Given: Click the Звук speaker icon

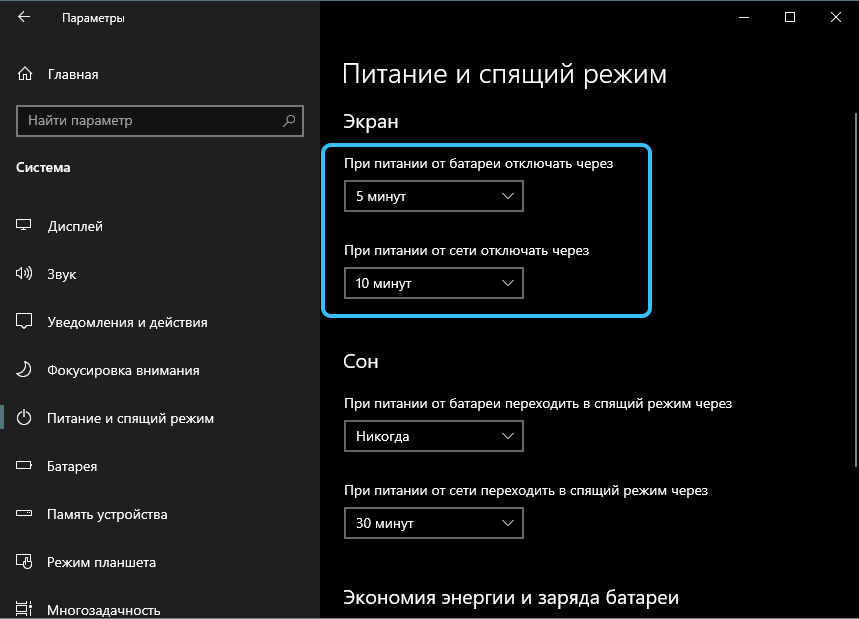Looking at the screenshot, I should (x=25, y=274).
